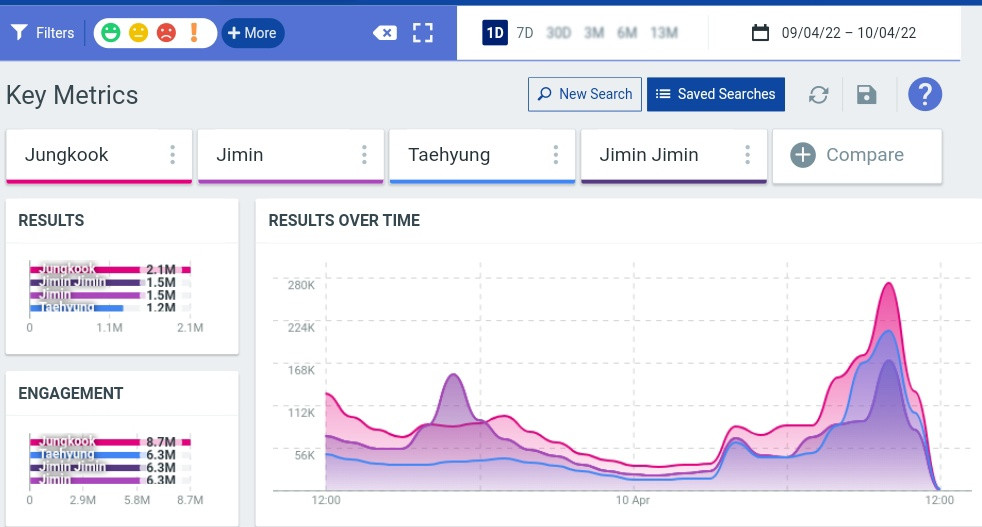Open the calendar date picker icon
982x527 pixels.
[x=760, y=33]
